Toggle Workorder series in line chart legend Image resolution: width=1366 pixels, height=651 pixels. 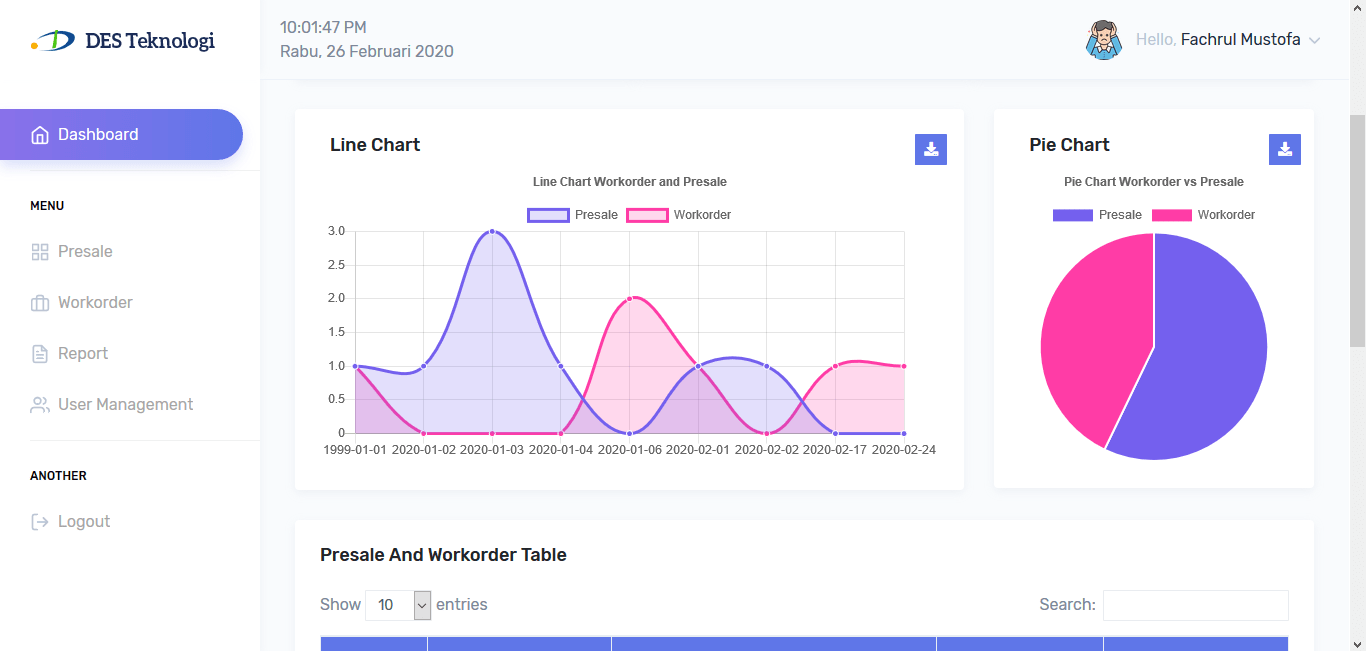pyautogui.click(x=679, y=215)
